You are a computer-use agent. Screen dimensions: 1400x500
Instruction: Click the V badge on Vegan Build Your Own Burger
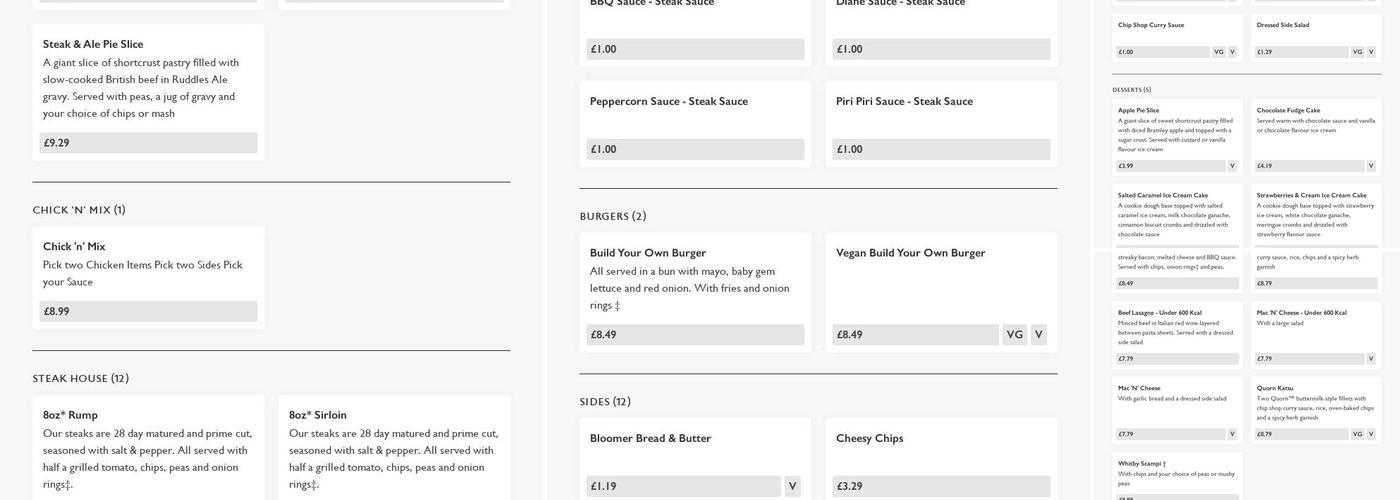coord(1038,335)
